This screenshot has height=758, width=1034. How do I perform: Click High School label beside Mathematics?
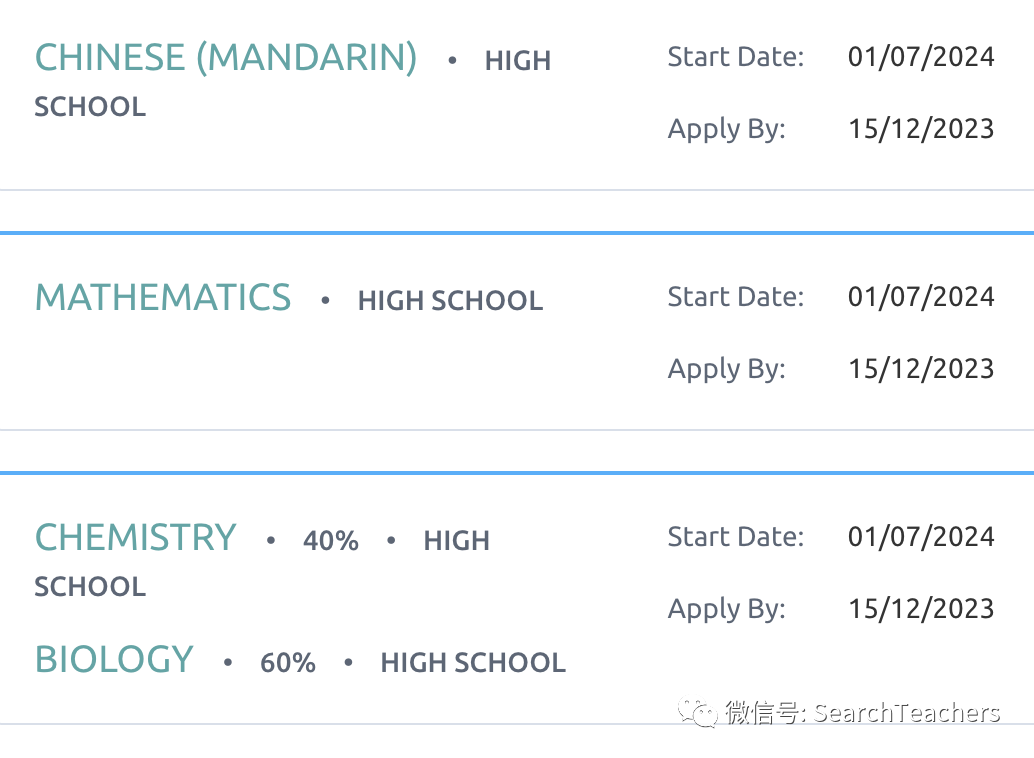click(x=450, y=301)
